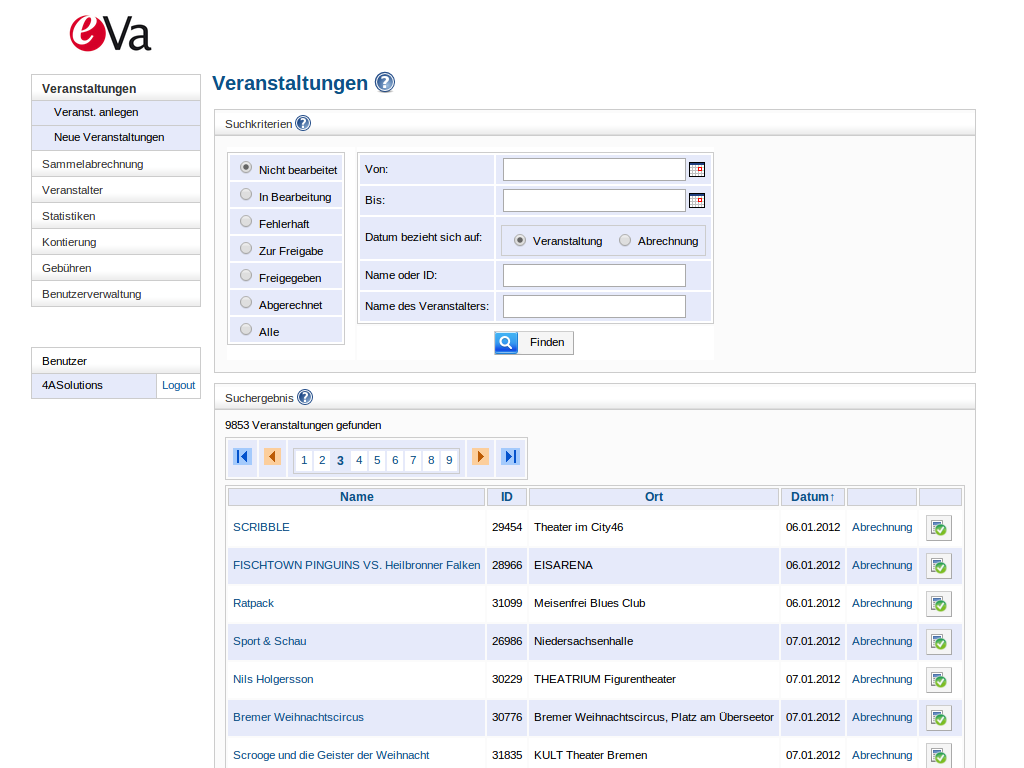
Task: Focus the Von date input
Action: pyautogui.click(x=594, y=170)
